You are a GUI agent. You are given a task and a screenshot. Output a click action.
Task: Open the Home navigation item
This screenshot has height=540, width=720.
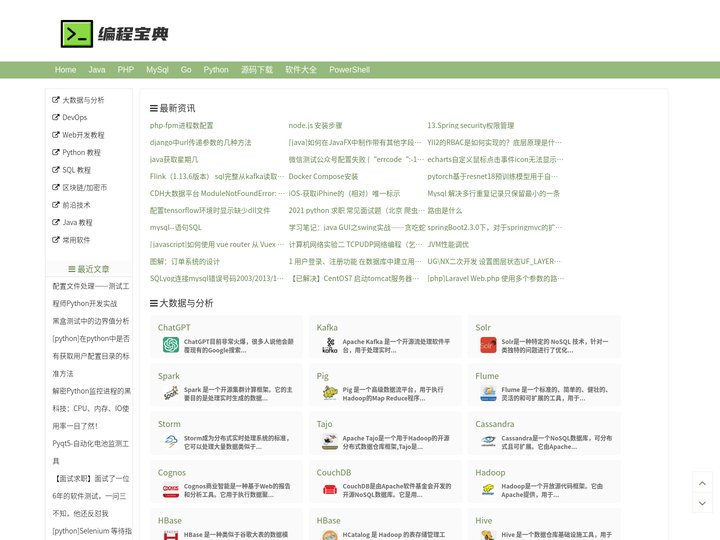(x=65, y=70)
